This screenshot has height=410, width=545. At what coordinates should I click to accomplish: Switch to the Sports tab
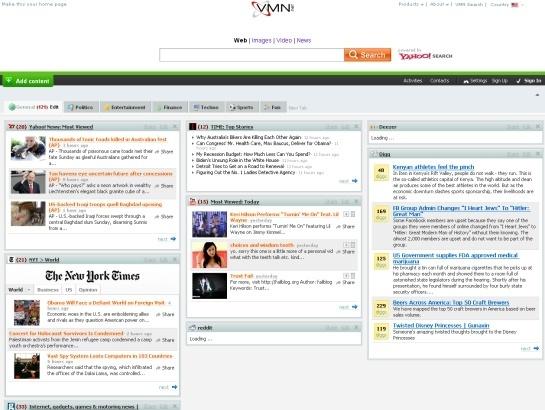click(242, 107)
